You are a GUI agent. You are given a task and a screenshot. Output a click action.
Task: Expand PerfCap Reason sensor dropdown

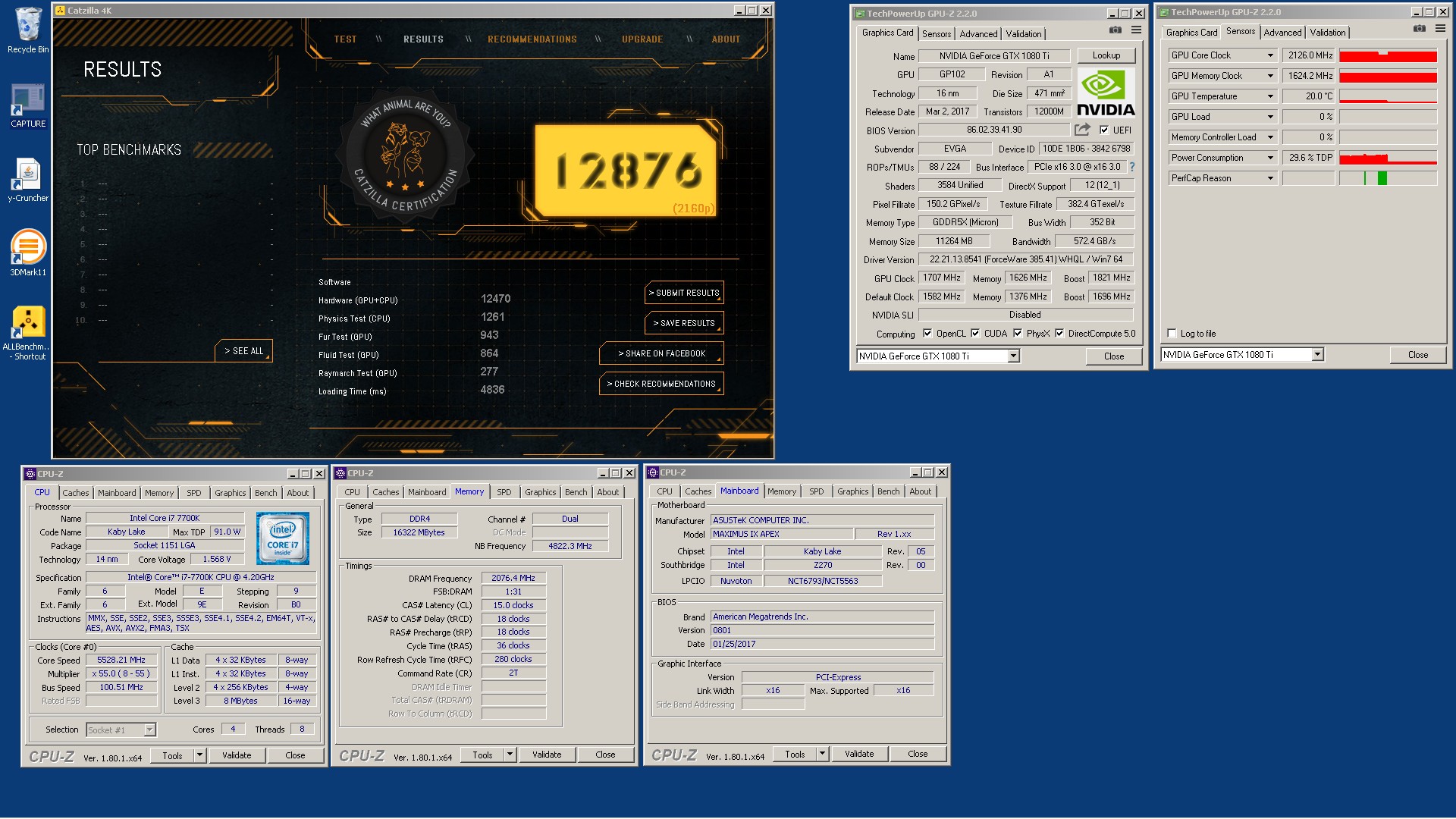1270,178
